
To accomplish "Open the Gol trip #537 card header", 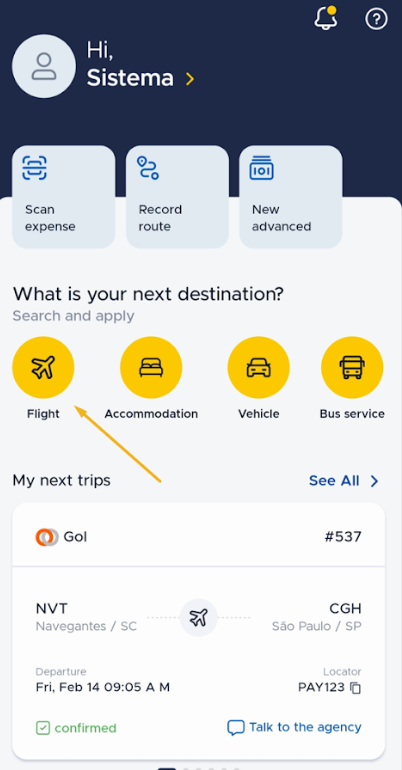I will click(x=199, y=537).
